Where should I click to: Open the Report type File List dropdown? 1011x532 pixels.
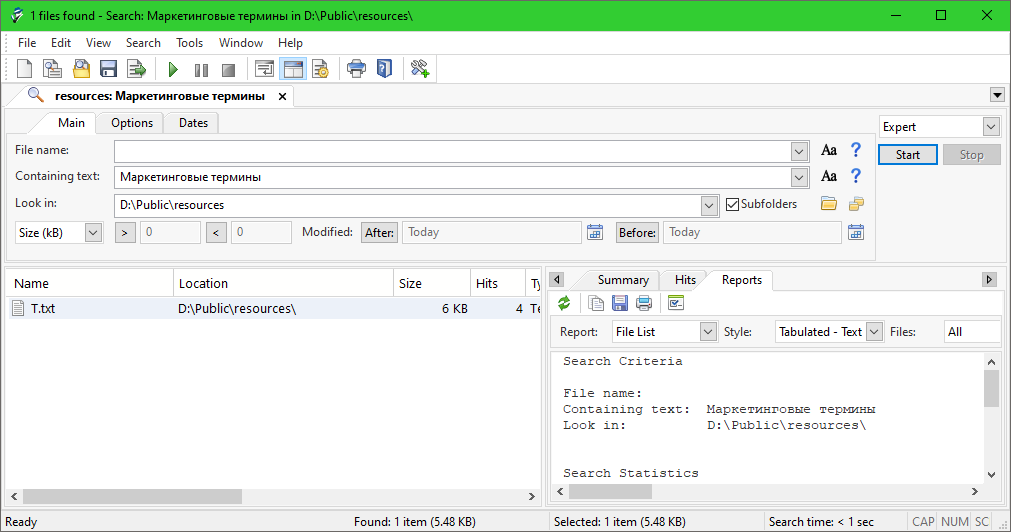click(x=708, y=331)
